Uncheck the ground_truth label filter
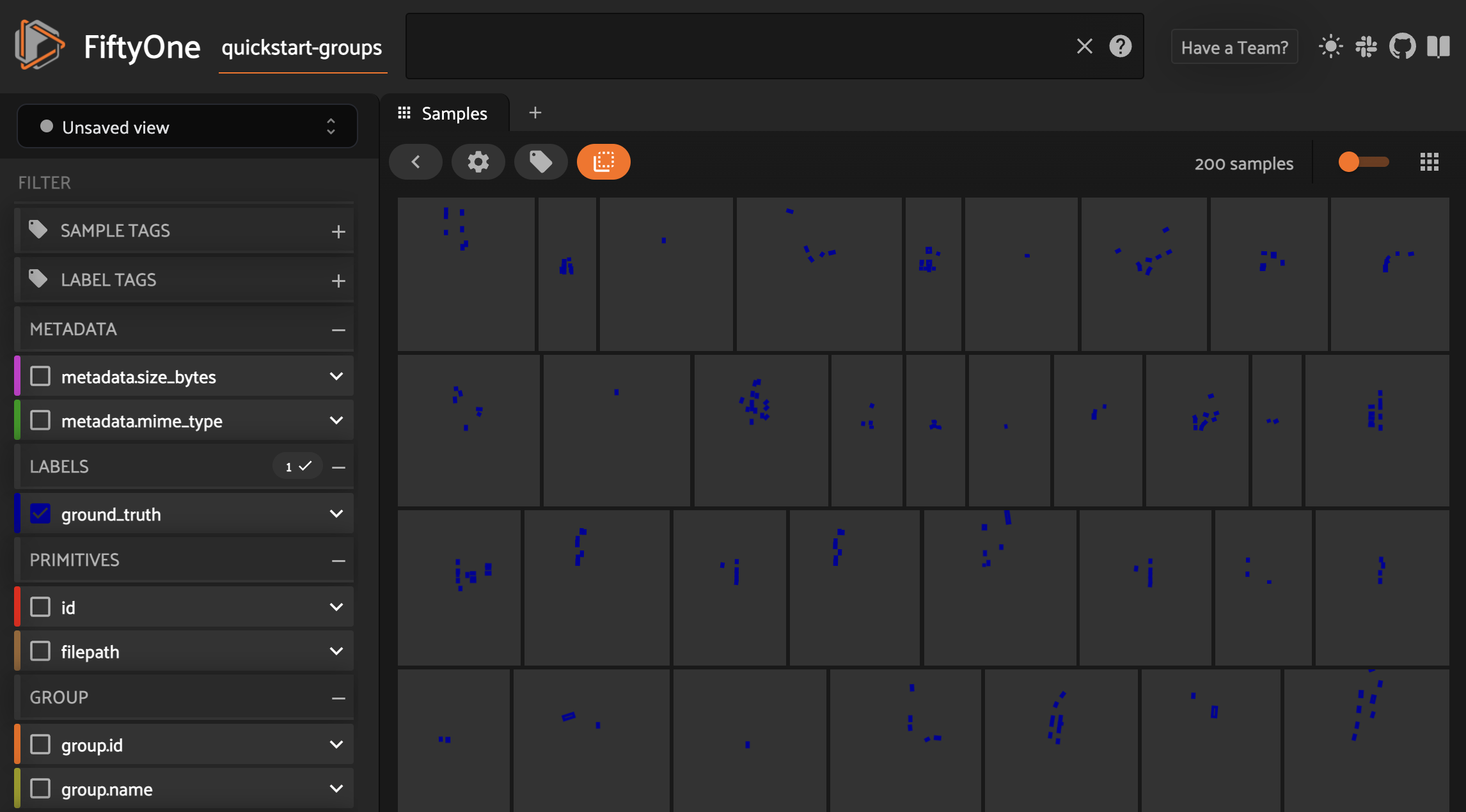This screenshot has height=812, width=1466. (41, 513)
